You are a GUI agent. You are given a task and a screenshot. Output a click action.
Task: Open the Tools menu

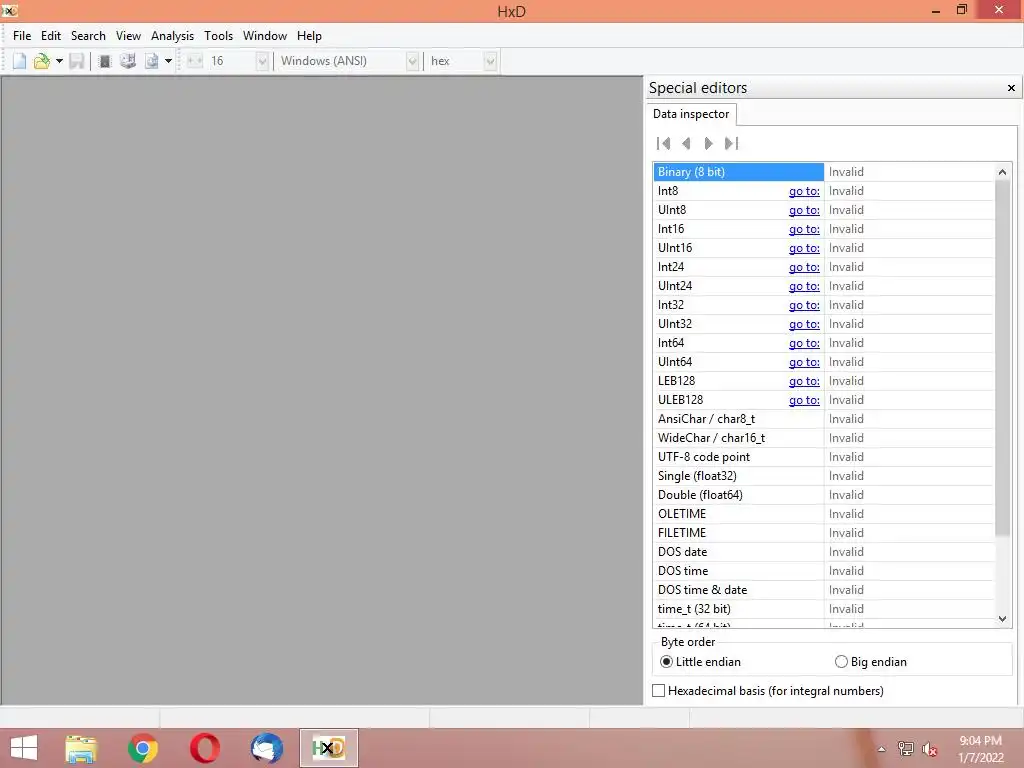click(x=218, y=36)
